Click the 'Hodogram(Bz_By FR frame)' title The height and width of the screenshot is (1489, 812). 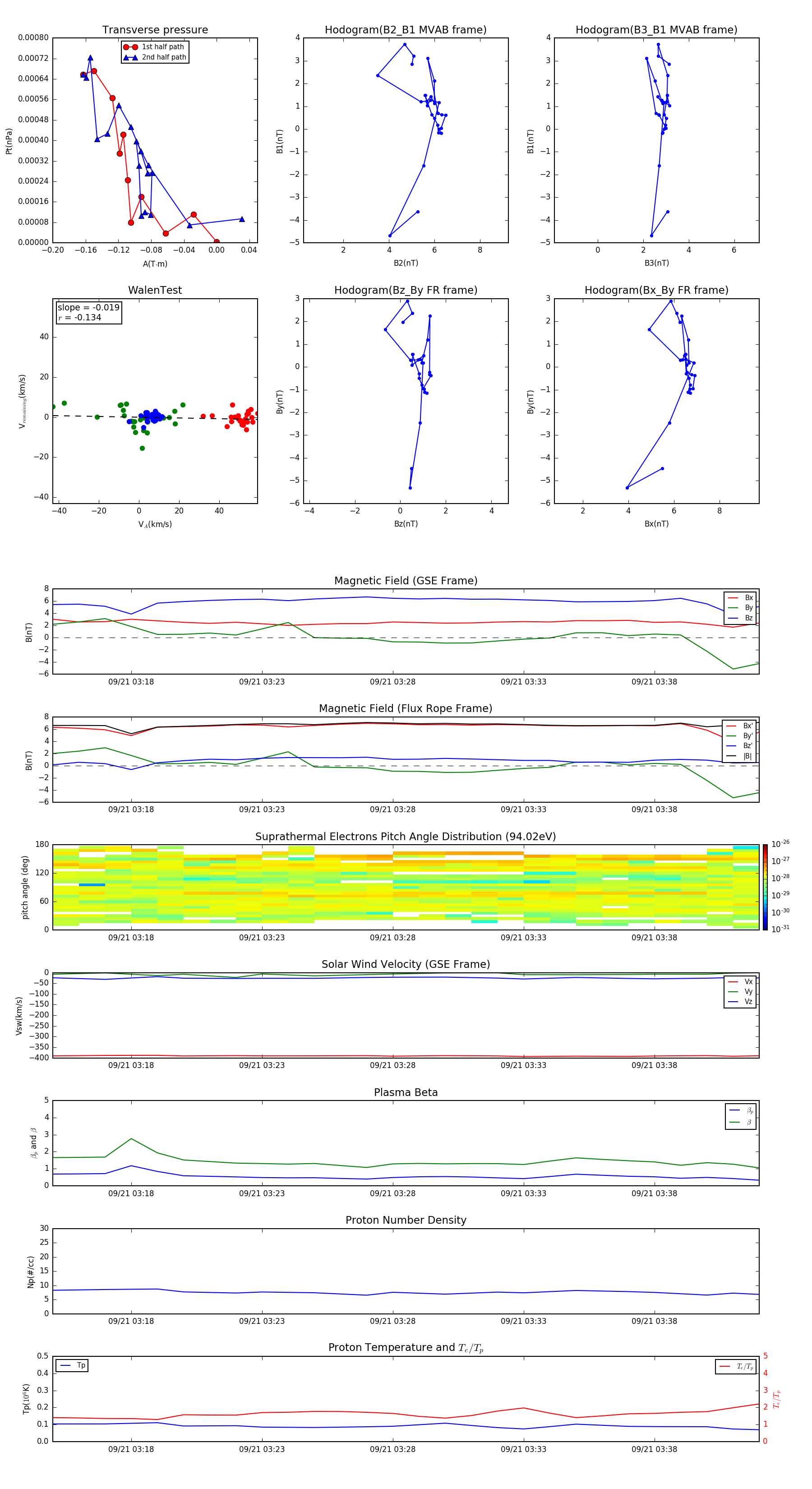click(406, 290)
